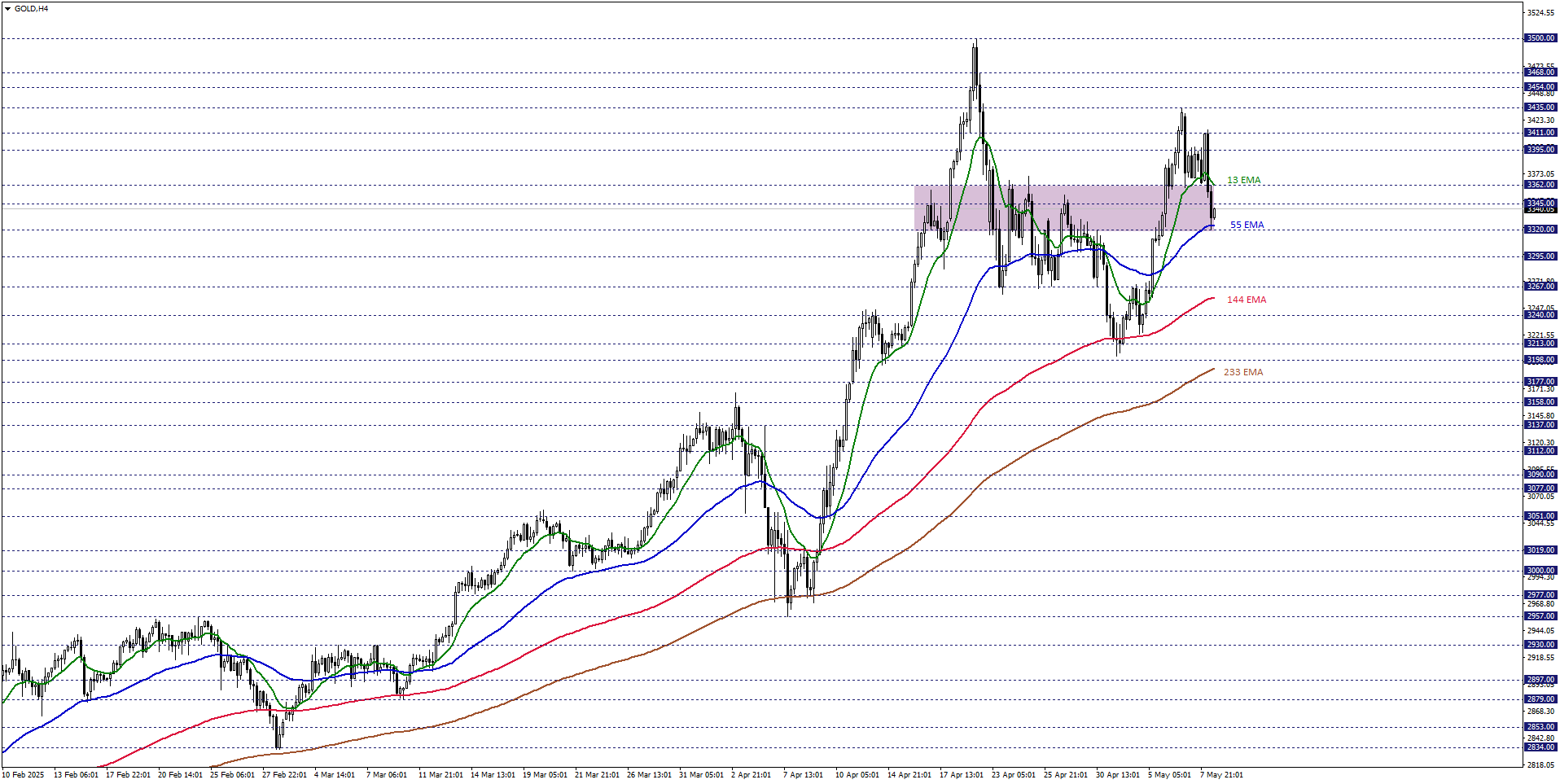Click the GOLD,H4 chart title

(x=31, y=9)
